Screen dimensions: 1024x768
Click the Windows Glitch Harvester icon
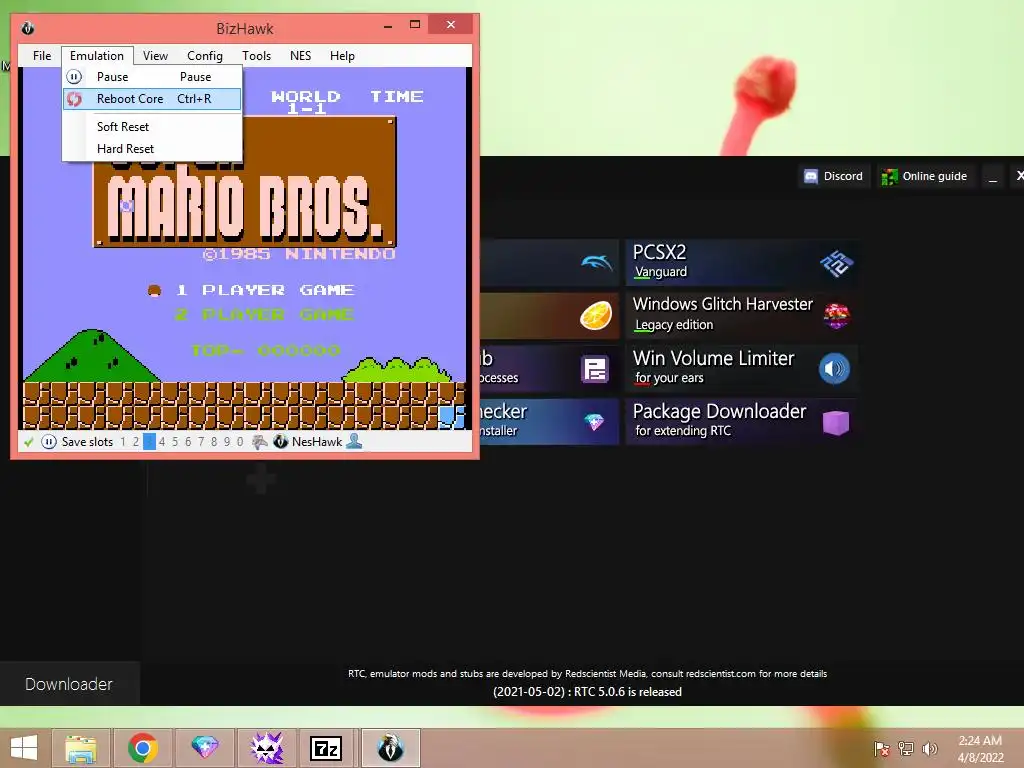click(837, 315)
